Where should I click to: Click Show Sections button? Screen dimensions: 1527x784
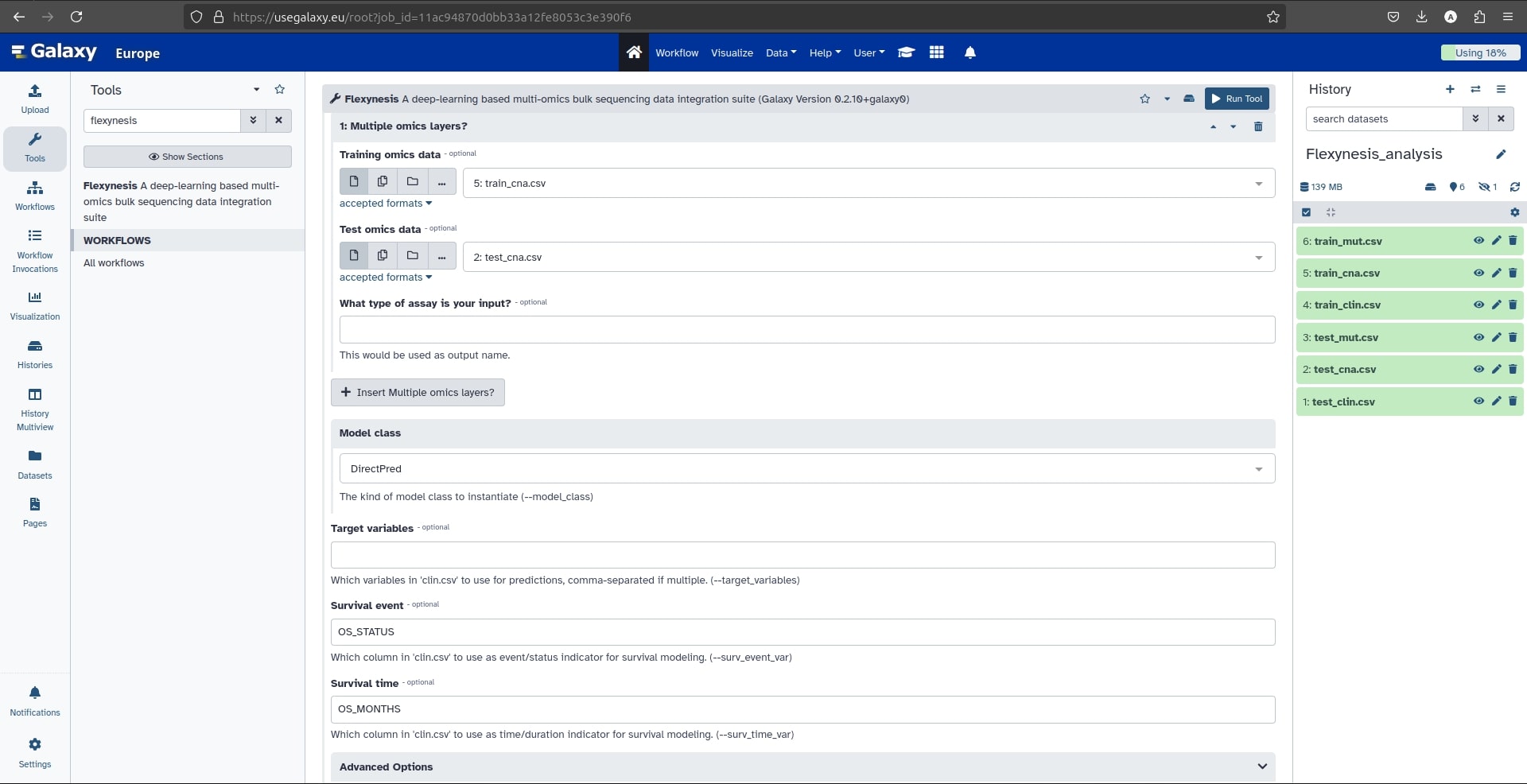[x=188, y=157]
